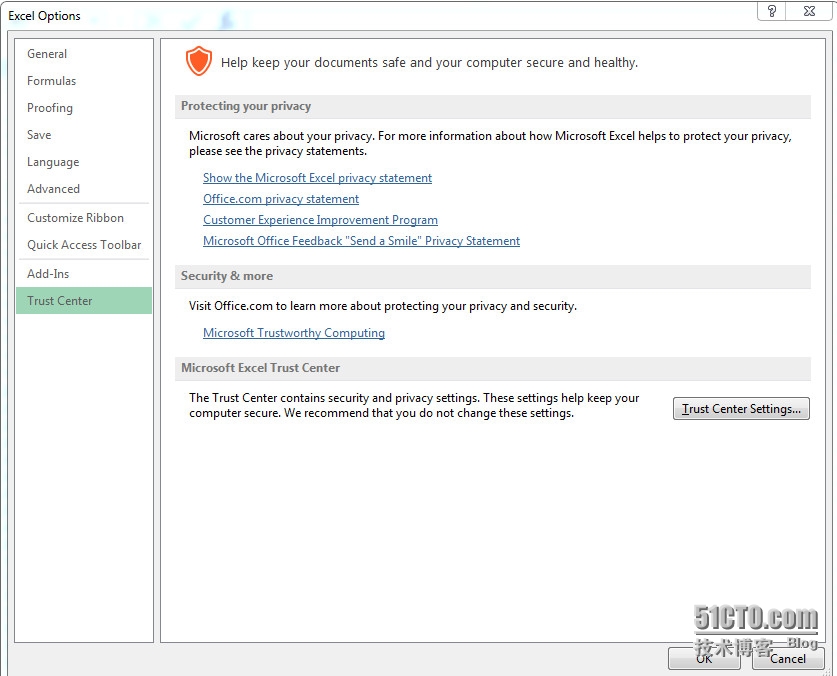The width and height of the screenshot is (837, 676).
Task: Open Microsoft Trustworthy Computing link
Action: click(x=294, y=333)
